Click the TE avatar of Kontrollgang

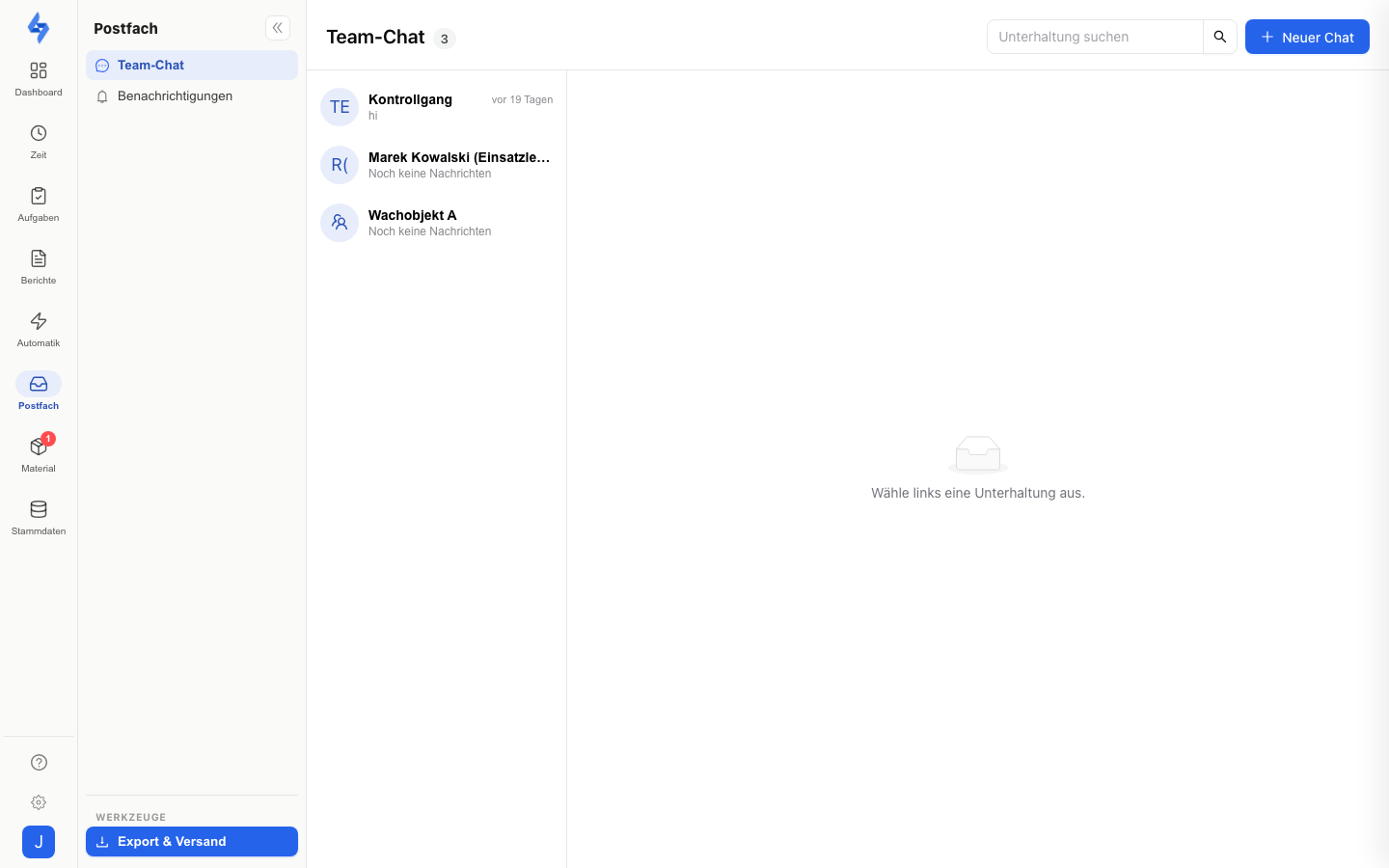pos(340,107)
